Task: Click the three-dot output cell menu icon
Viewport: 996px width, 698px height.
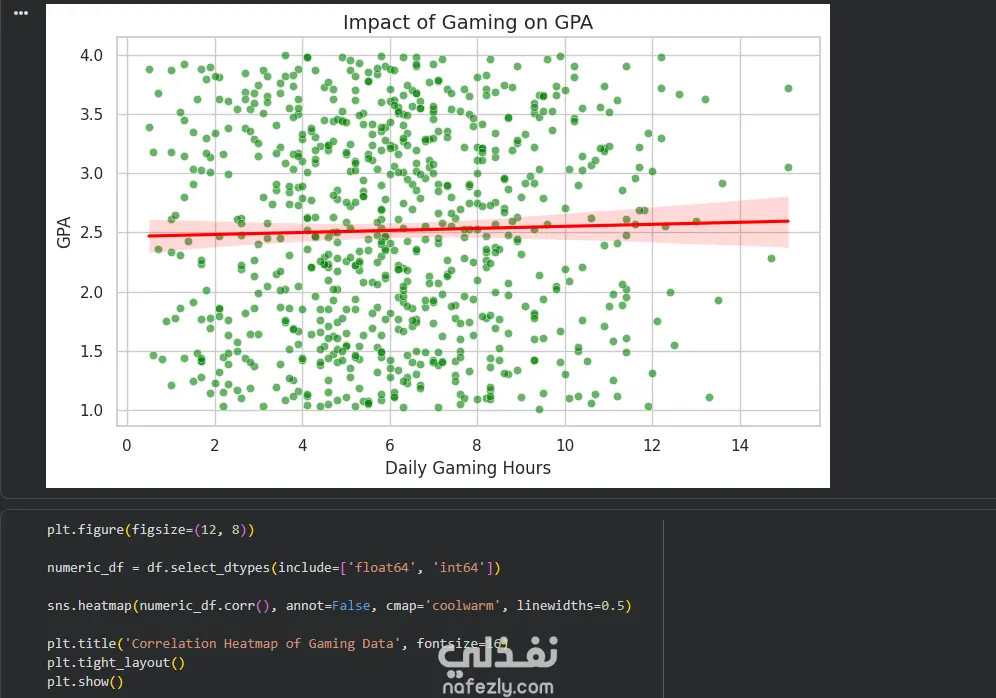Action: [x=21, y=13]
